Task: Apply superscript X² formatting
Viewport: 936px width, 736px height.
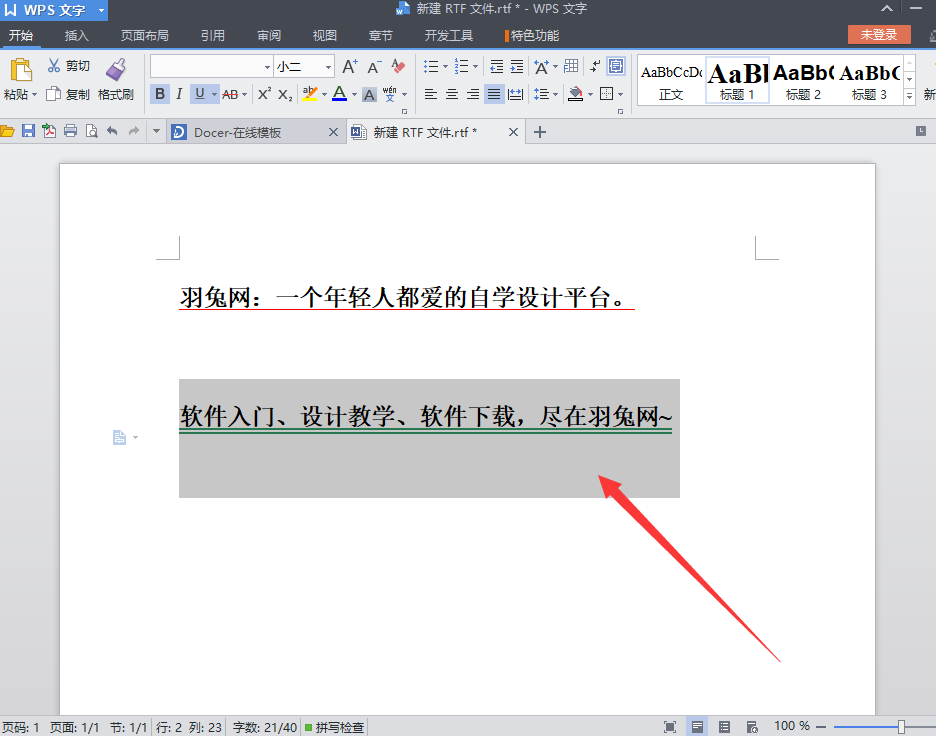Action: click(x=264, y=94)
